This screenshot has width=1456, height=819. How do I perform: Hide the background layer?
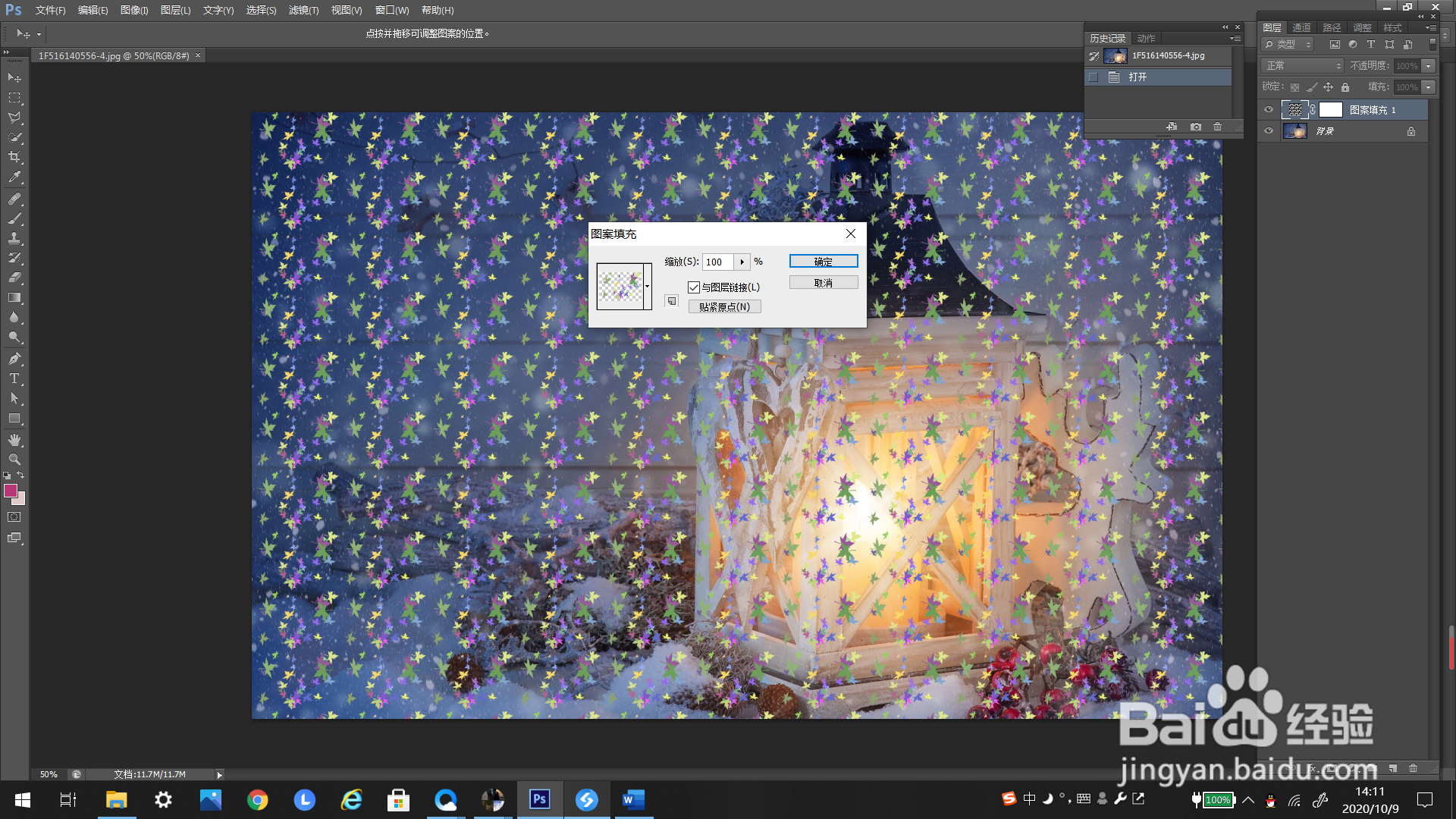pos(1269,131)
